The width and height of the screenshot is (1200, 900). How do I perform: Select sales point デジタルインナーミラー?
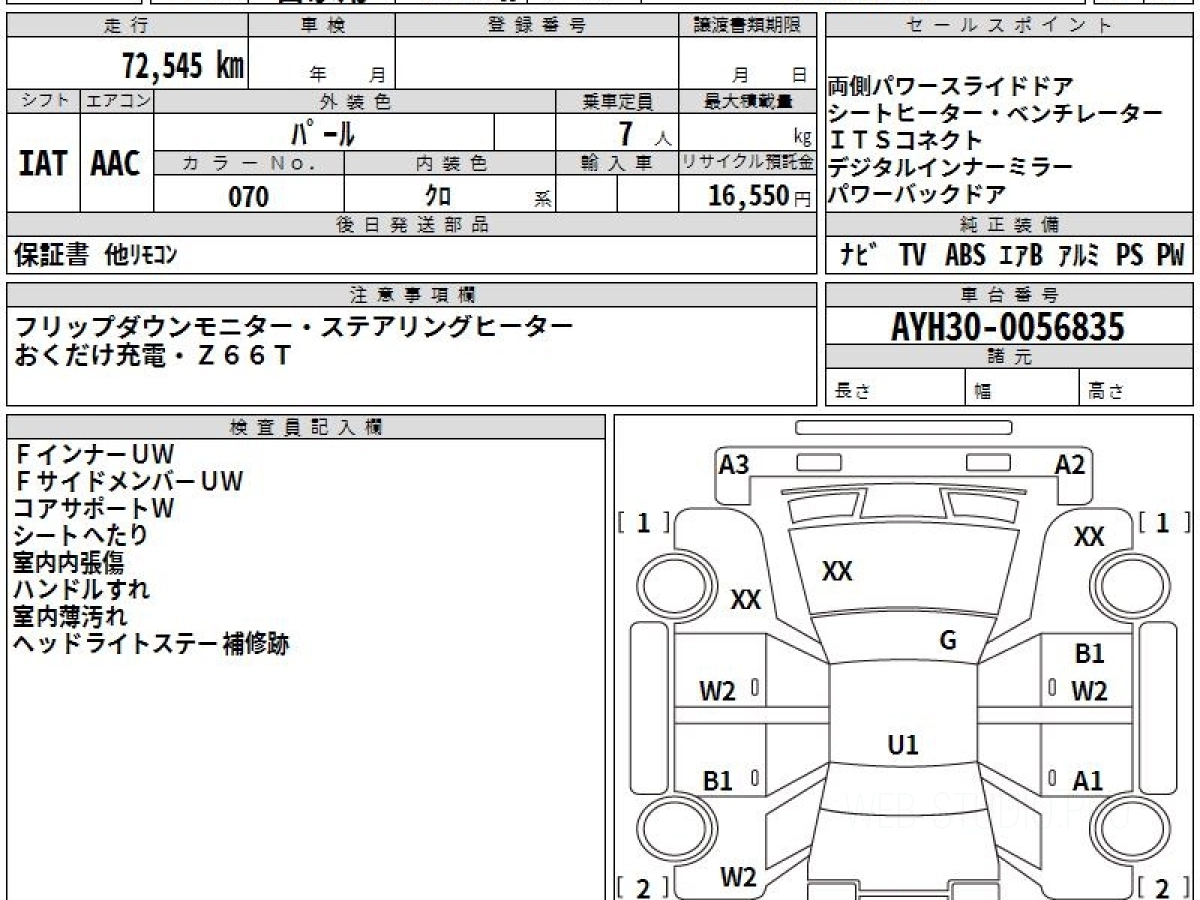[x=951, y=168]
